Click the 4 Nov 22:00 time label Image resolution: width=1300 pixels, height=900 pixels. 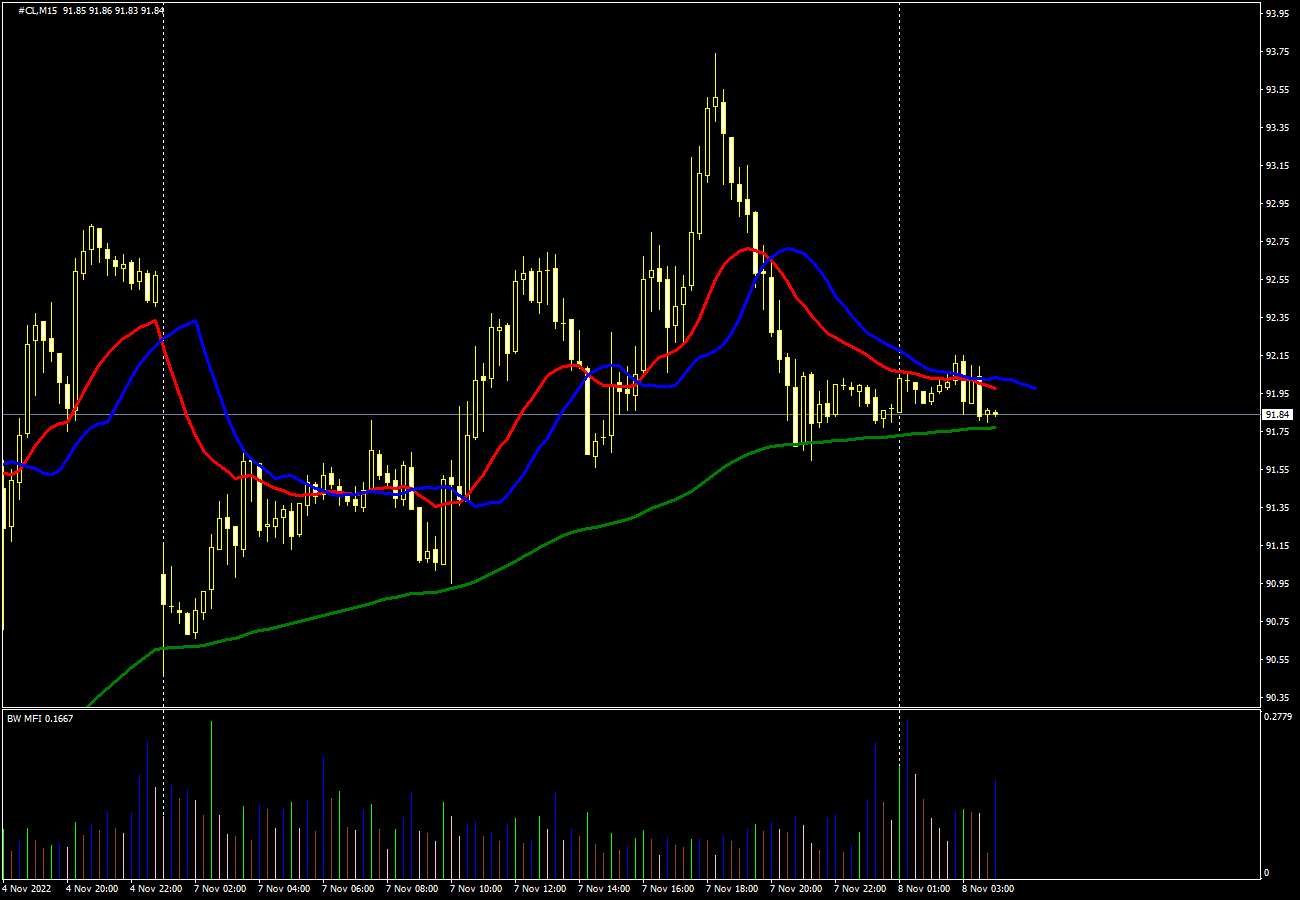coord(156,888)
